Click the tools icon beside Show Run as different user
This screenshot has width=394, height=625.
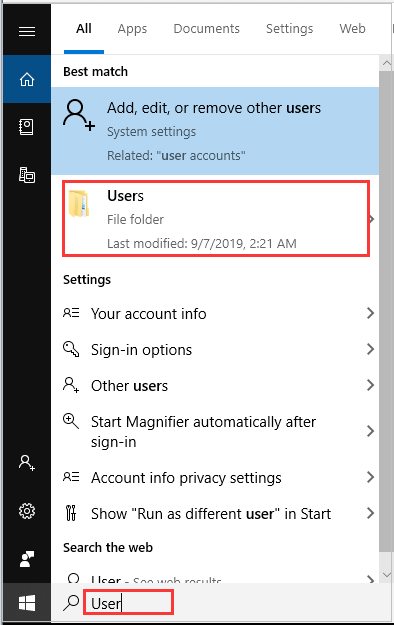click(x=71, y=513)
